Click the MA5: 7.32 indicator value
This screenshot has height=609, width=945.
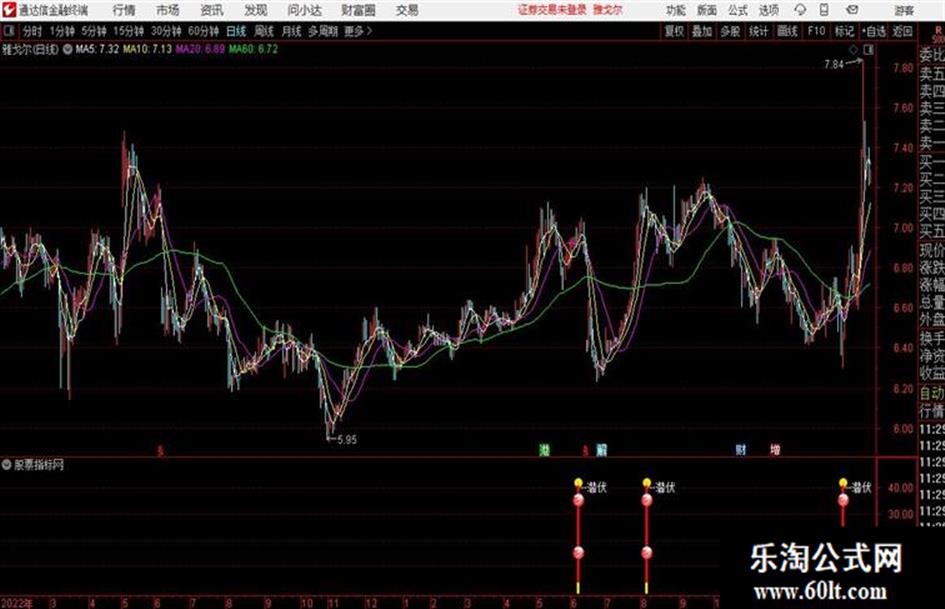pos(97,49)
